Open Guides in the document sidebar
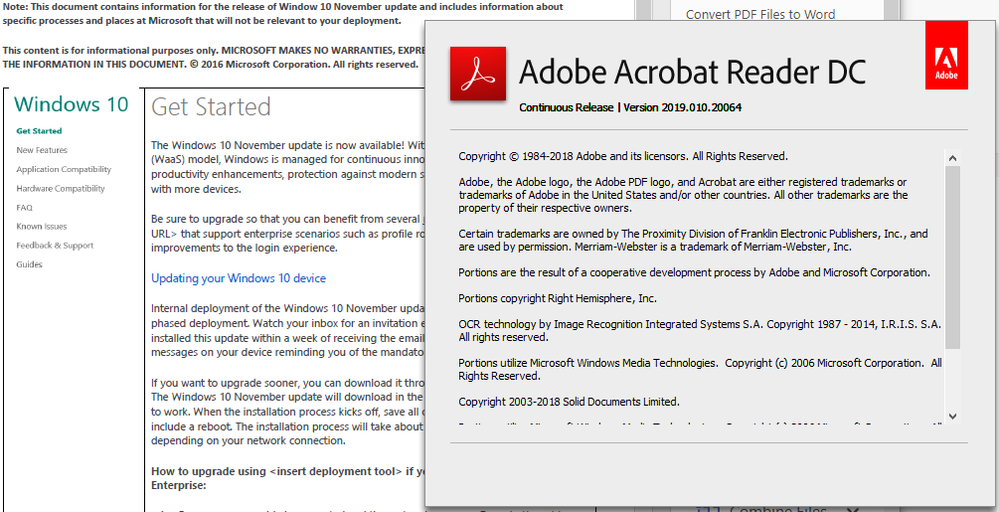 tap(29, 265)
